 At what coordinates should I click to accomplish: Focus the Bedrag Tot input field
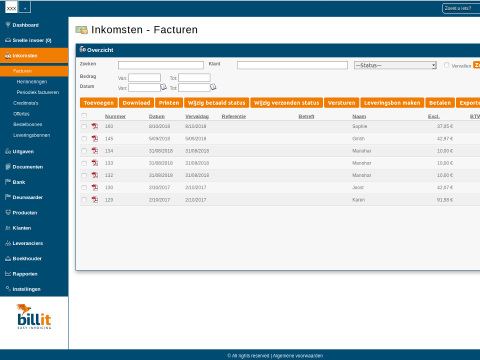[x=194, y=78]
